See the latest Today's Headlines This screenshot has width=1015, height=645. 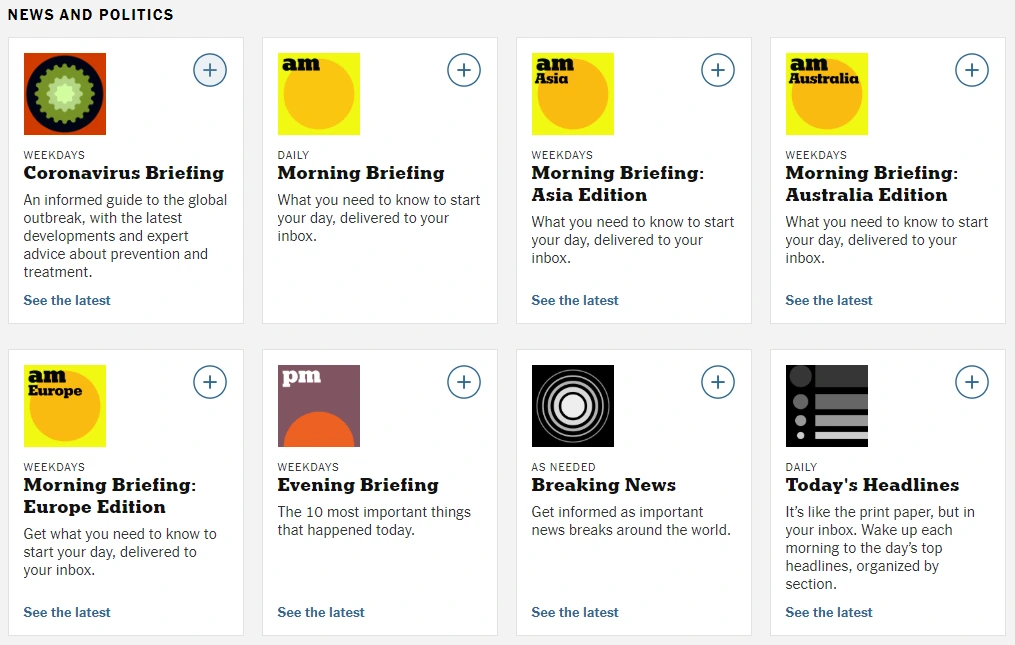click(x=829, y=613)
